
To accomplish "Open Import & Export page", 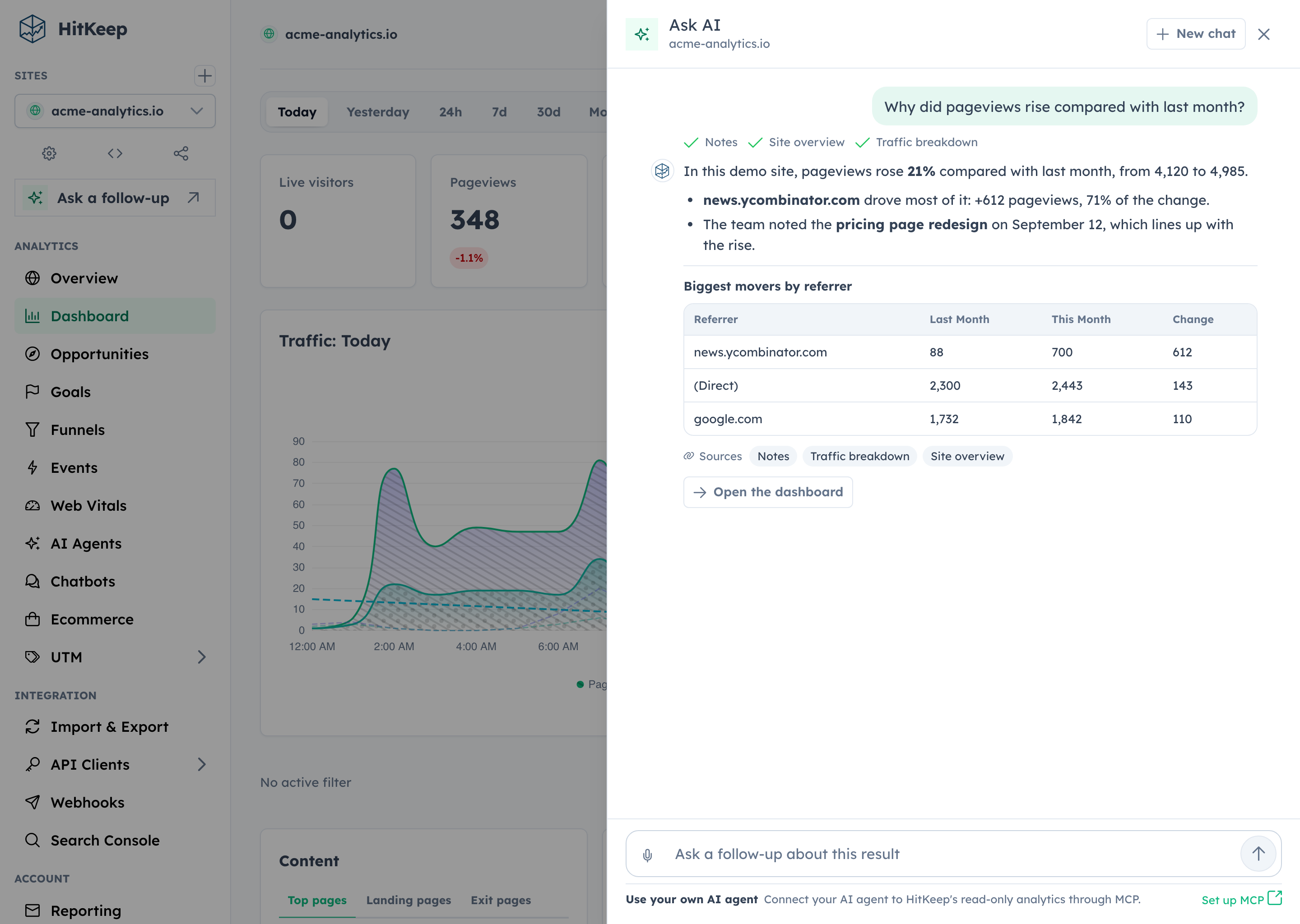I will pyautogui.click(x=115, y=726).
